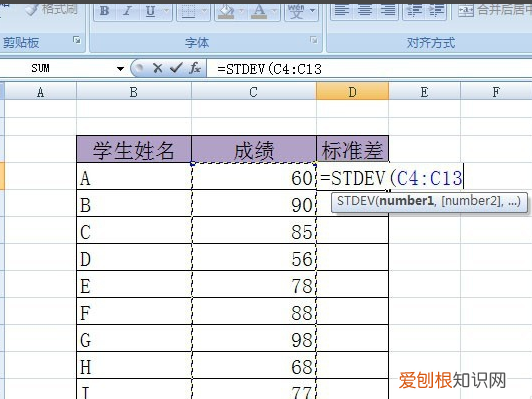Cancel formula entry with X
The width and height of the screenshot is (532, 399).
(x=157, y=68)
